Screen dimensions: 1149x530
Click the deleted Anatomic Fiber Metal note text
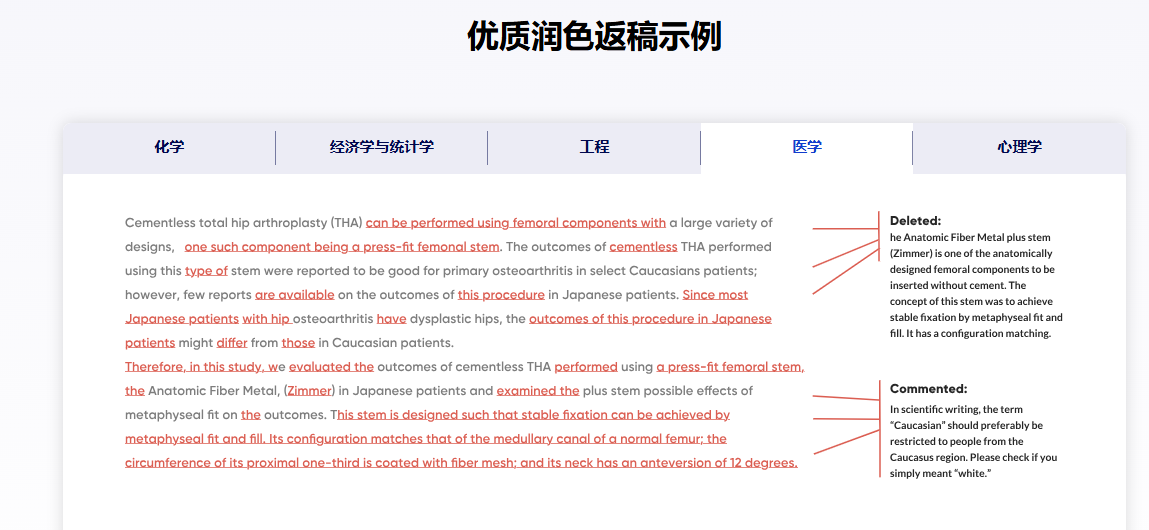tap(975, 285)
